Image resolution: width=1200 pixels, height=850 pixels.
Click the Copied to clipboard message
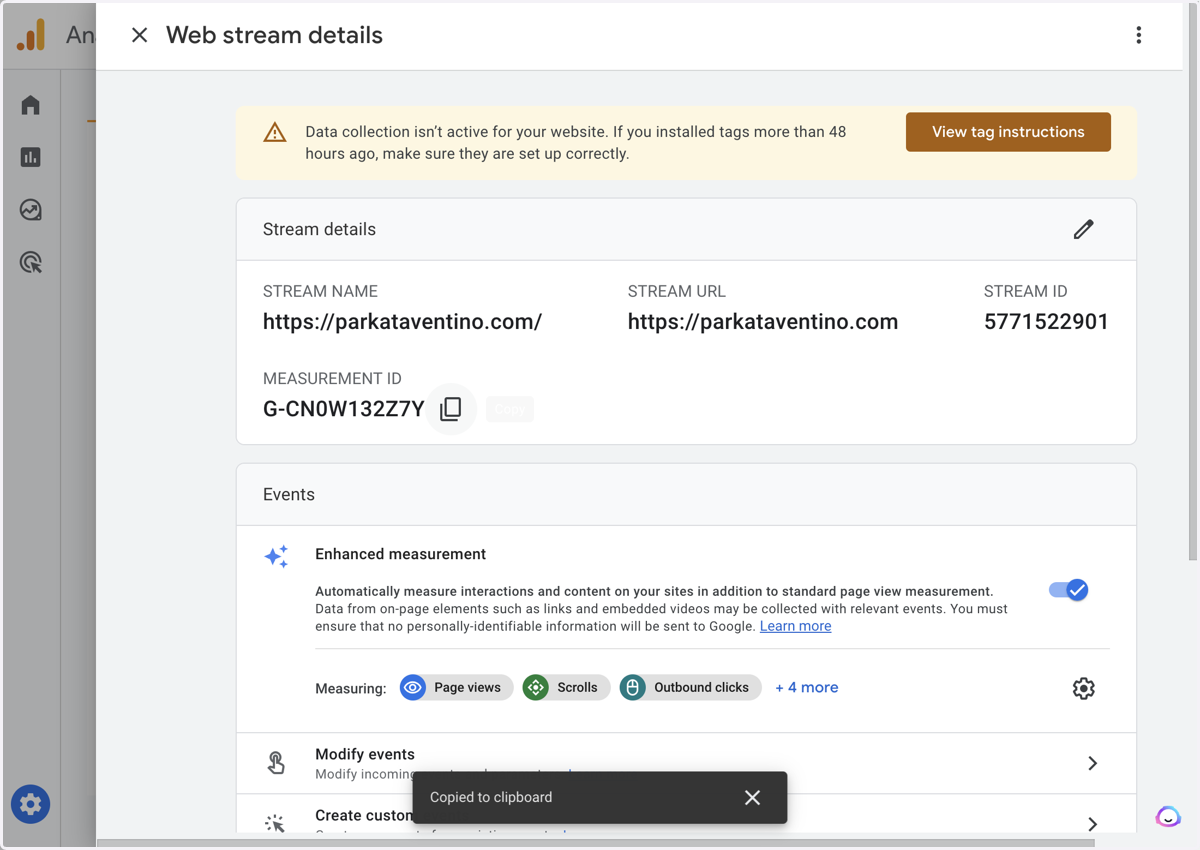pos(491,797)
